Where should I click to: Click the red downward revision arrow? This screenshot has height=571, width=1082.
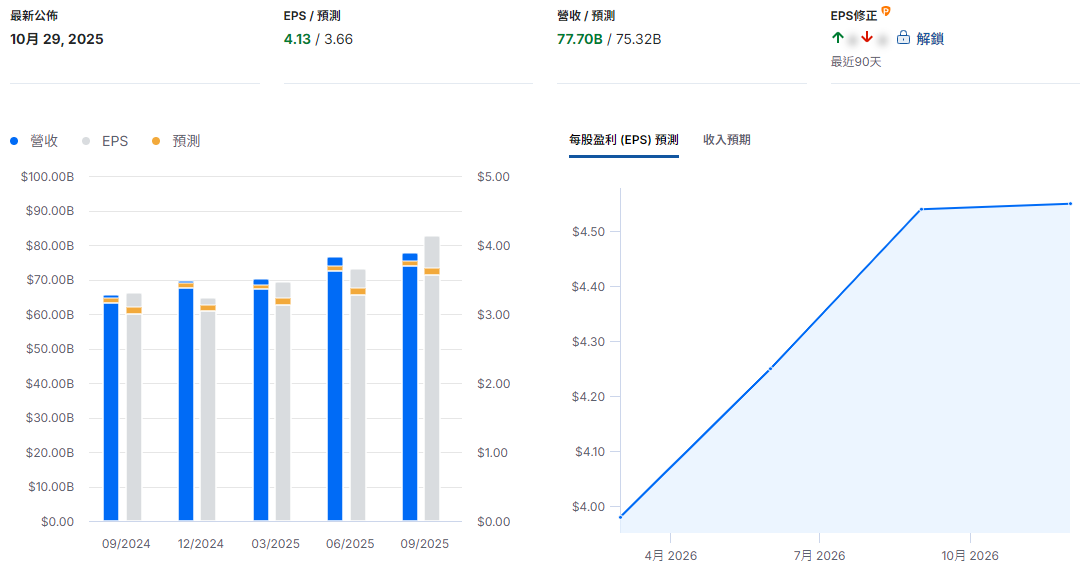tap(867, 38)
